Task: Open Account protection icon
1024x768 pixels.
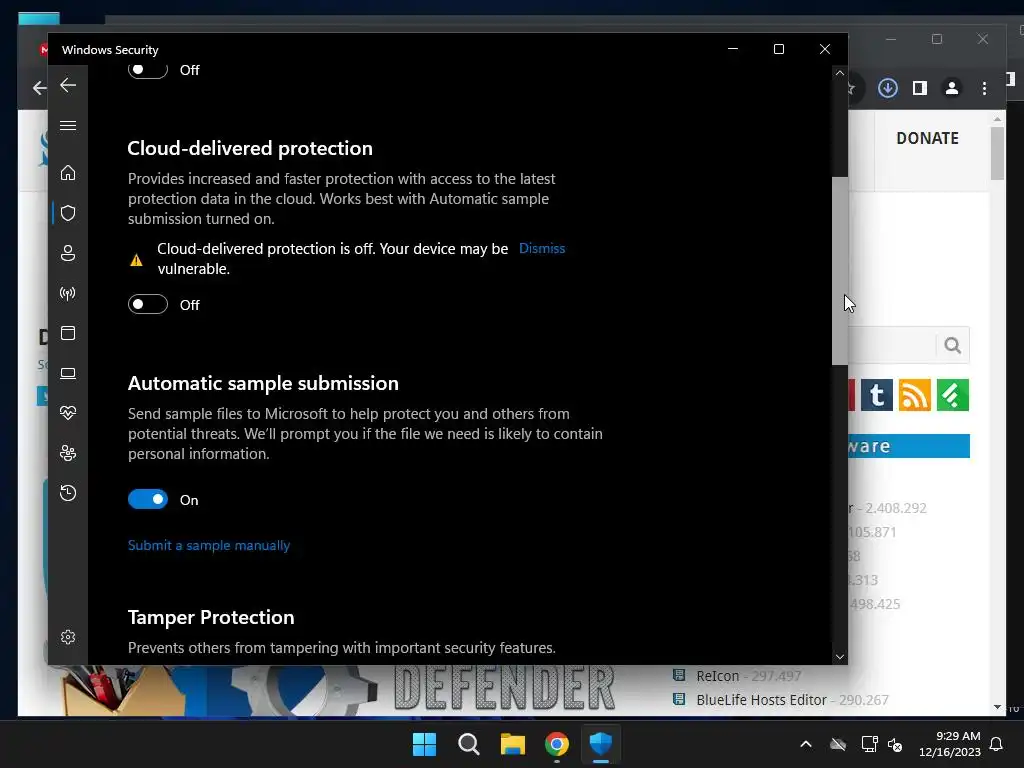Action: pyautogui.click(x=68, y=253)
